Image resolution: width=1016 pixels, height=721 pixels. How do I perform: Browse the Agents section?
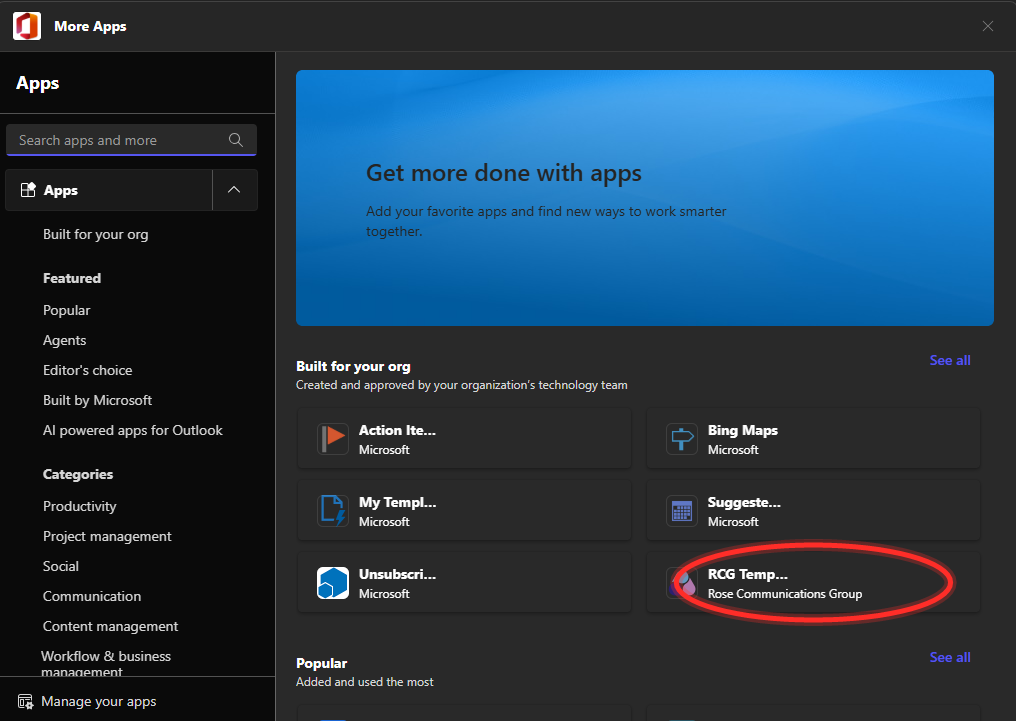64,340
